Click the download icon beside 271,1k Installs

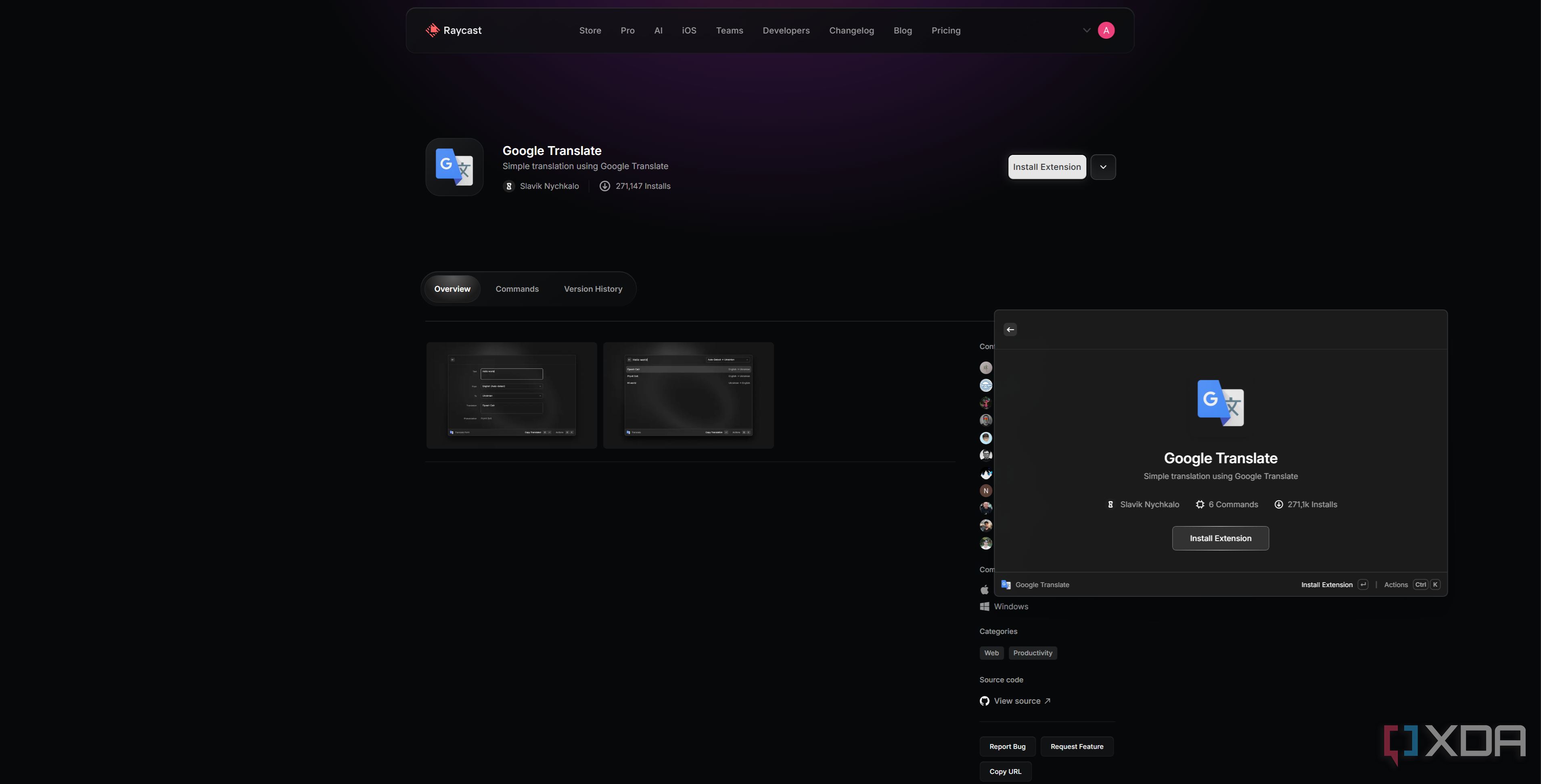(1278, 505)
